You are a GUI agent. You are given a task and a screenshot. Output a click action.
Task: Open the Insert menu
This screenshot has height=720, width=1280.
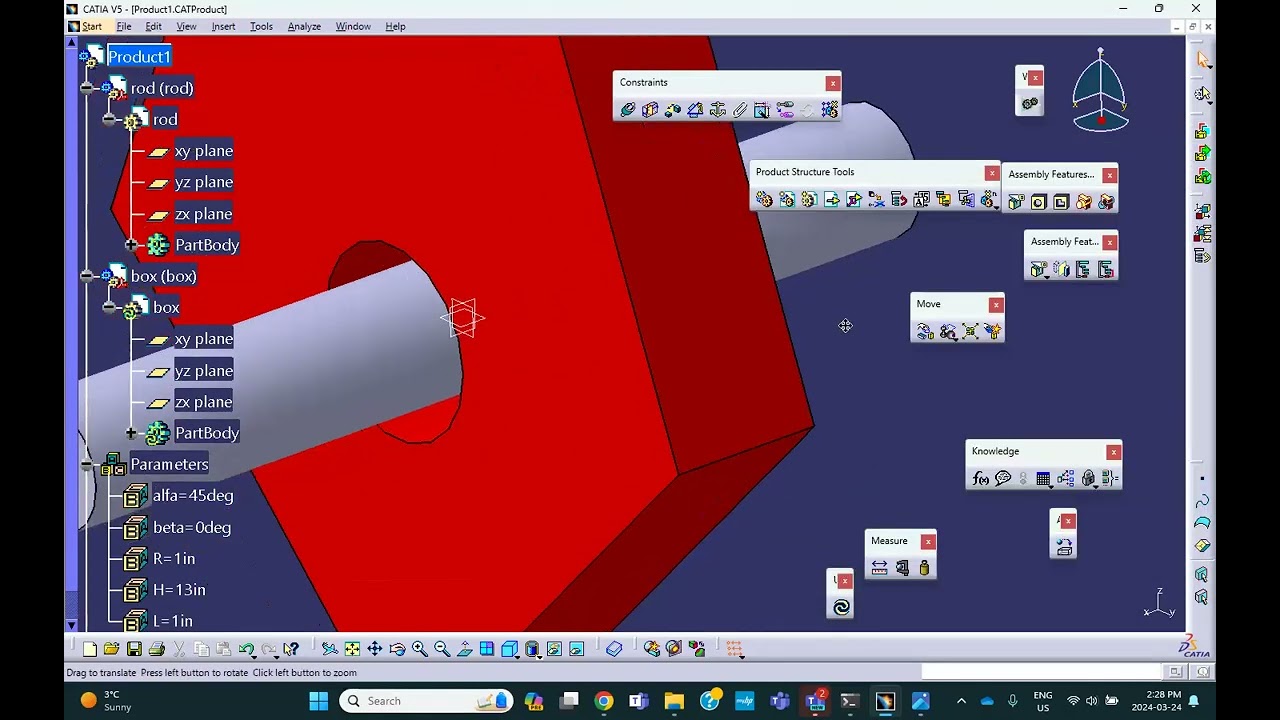(x=223, y=27)
